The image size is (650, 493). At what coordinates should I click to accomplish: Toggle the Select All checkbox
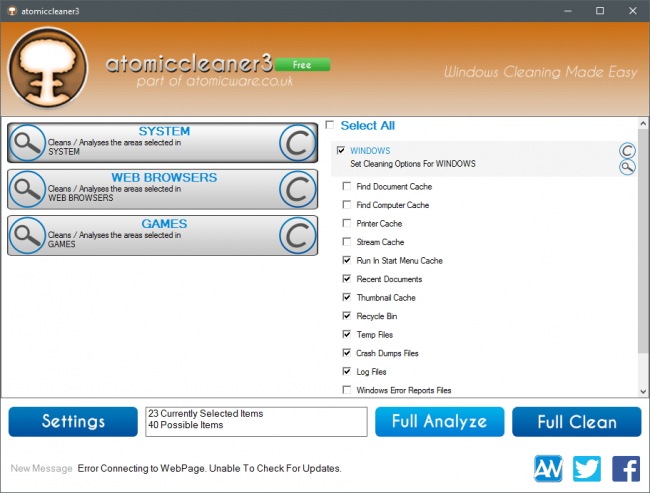coord(330,125)
